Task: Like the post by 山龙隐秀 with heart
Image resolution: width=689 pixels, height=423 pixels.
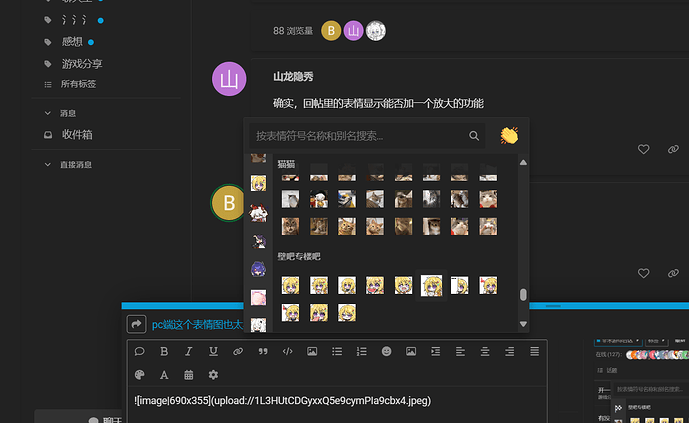Action: coord(643,149)
